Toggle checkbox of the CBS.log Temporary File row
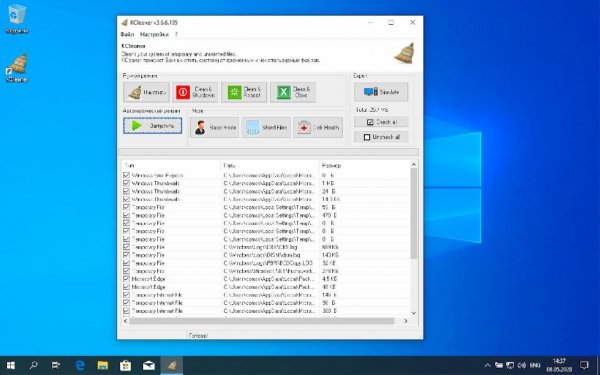This screenshot has width=600, height=375. click(126, 247)
